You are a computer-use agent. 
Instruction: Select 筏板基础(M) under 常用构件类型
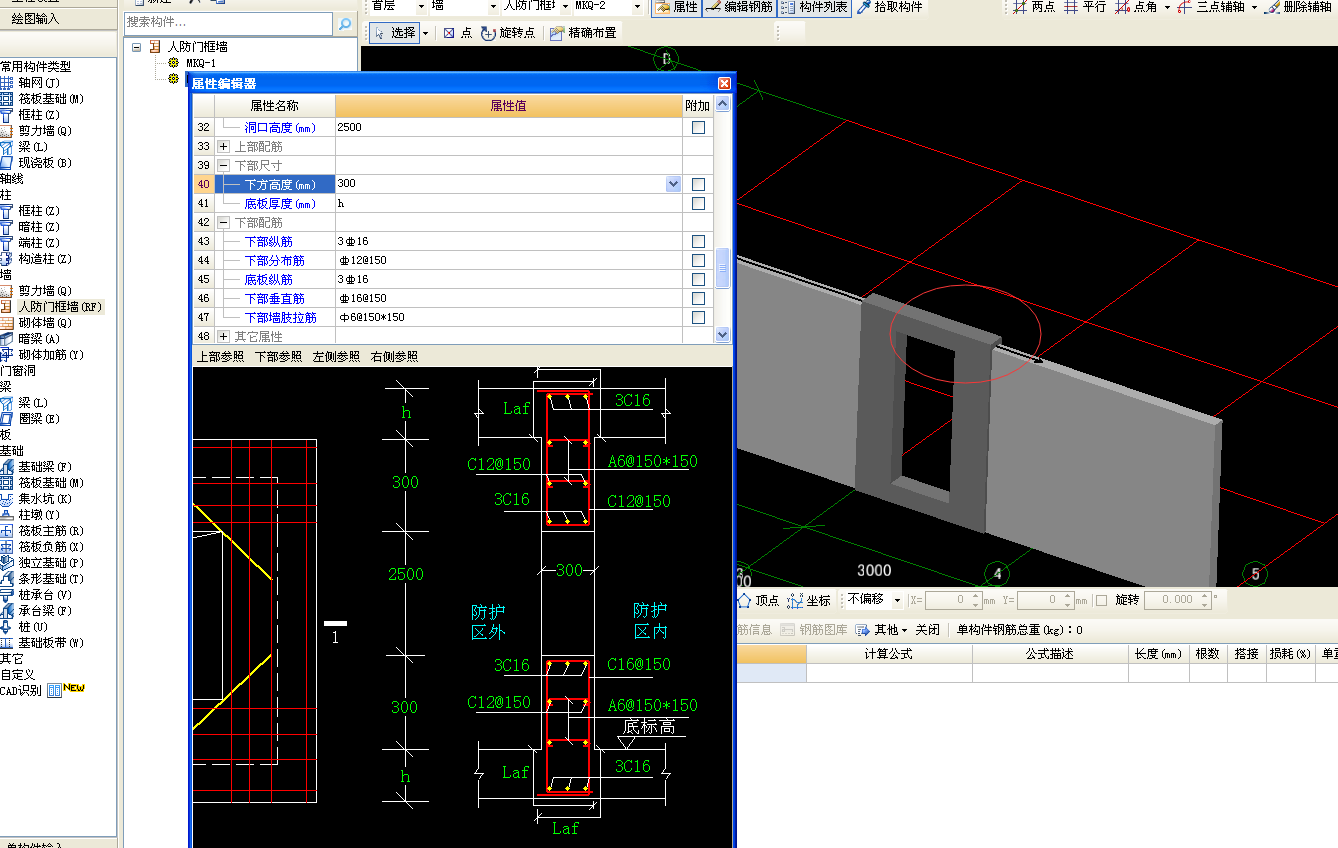point(50,99)
